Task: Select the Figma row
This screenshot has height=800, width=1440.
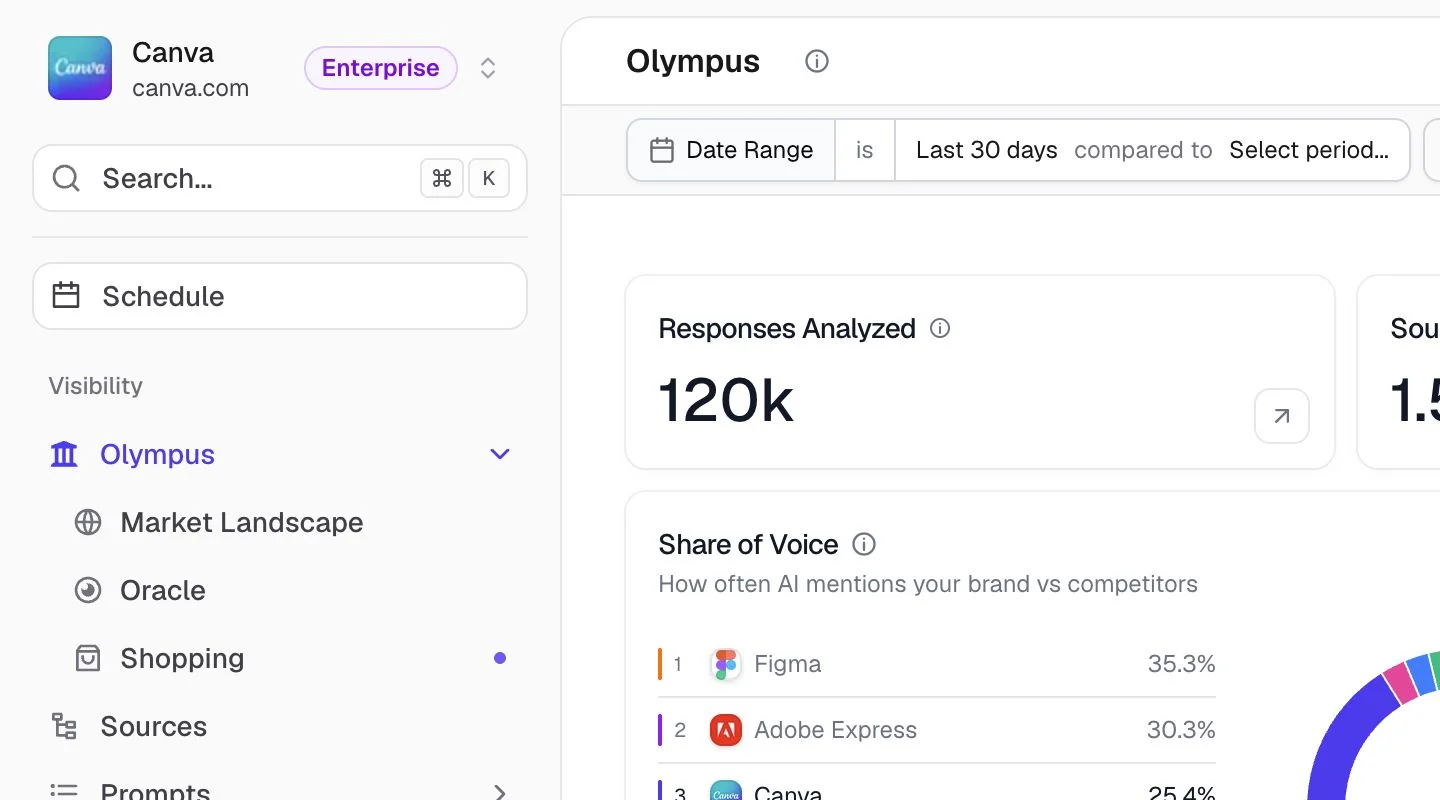Action: click(937, 664)
